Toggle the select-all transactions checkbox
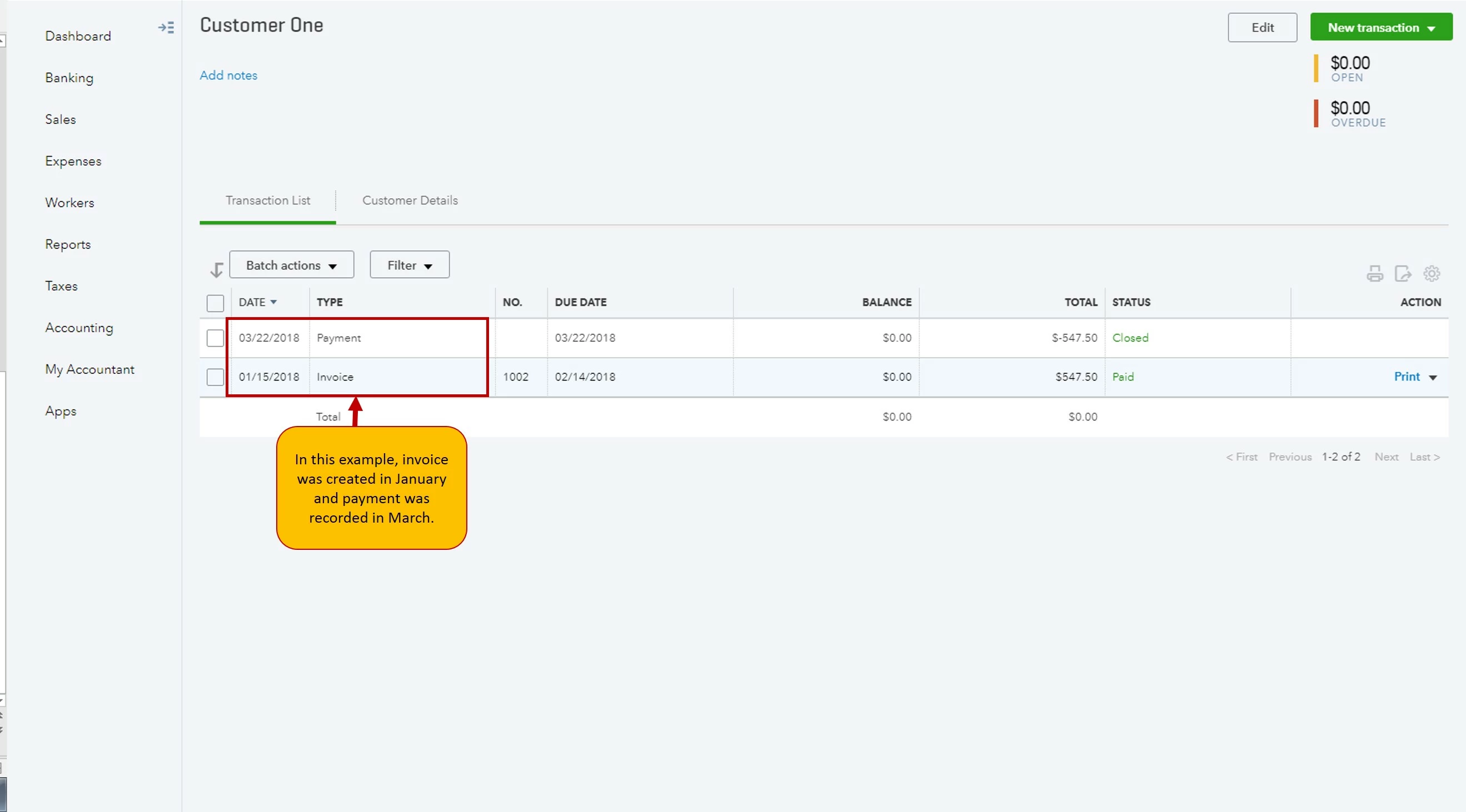Screen dimensions: 1466x812 point(215,303)
